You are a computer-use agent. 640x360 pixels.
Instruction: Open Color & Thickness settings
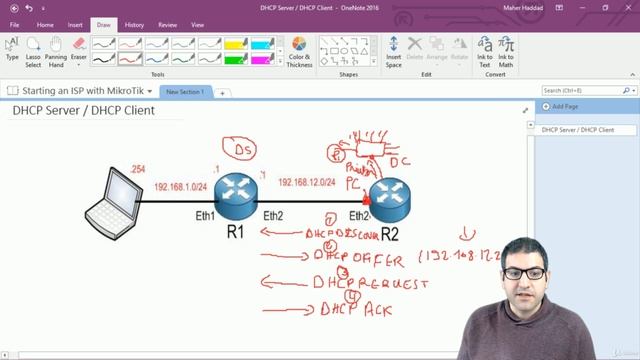tap(299, 52)
